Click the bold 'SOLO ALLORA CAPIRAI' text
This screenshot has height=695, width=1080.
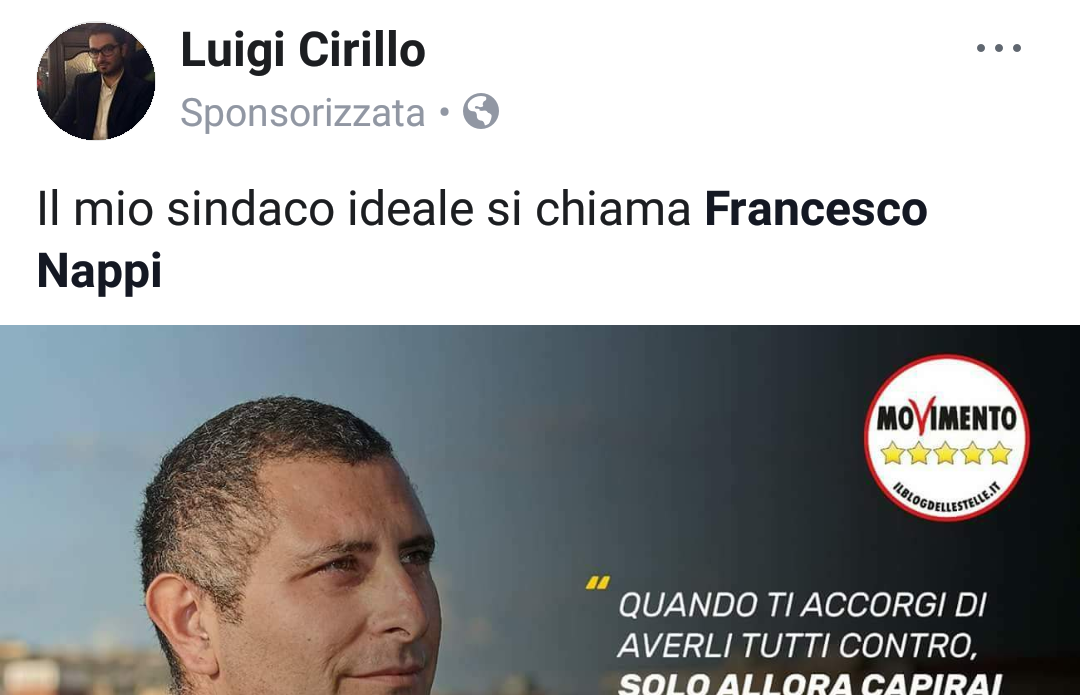click(x=810, y=683)
